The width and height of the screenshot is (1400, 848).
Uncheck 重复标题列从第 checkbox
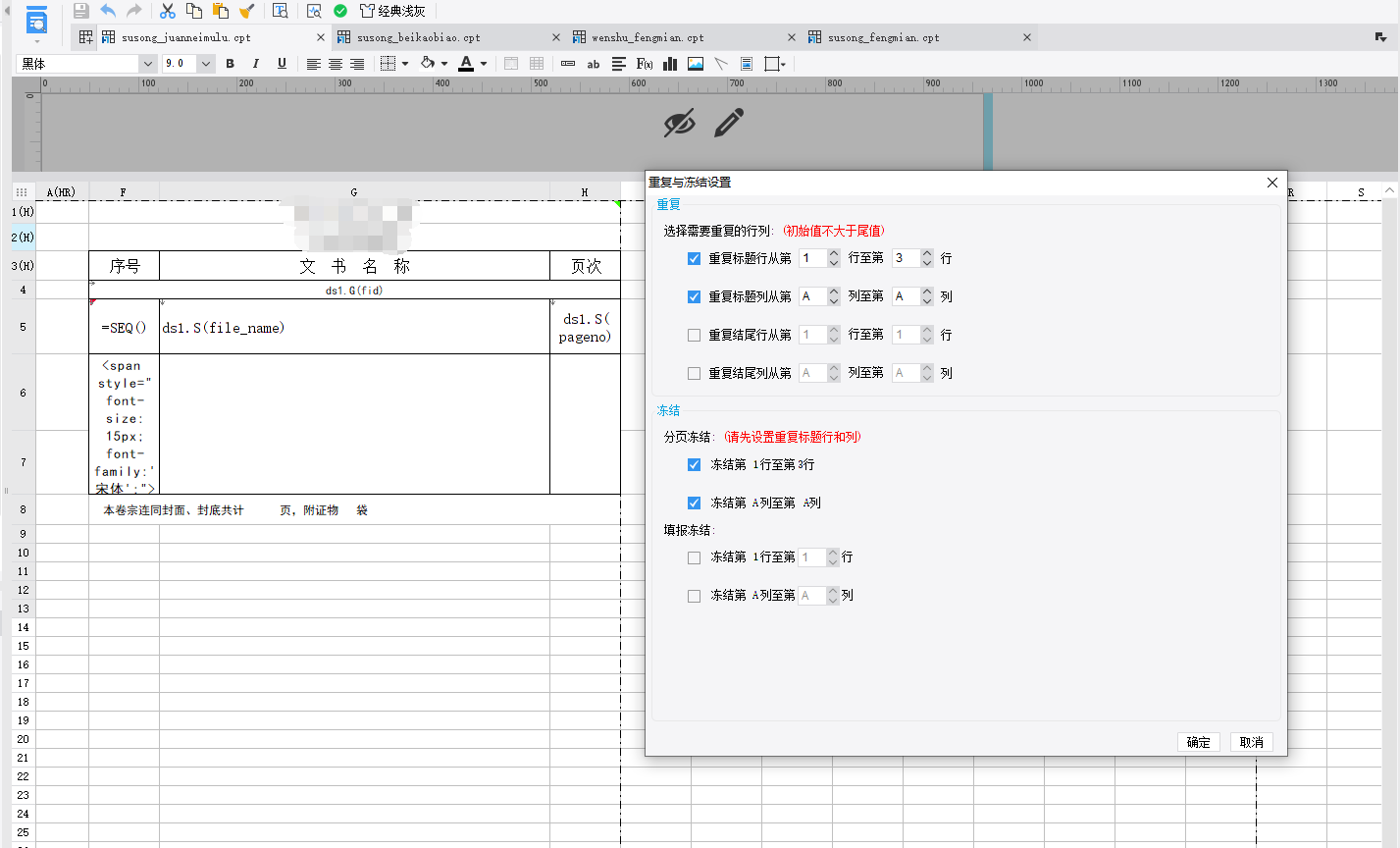tap(695, 296)
